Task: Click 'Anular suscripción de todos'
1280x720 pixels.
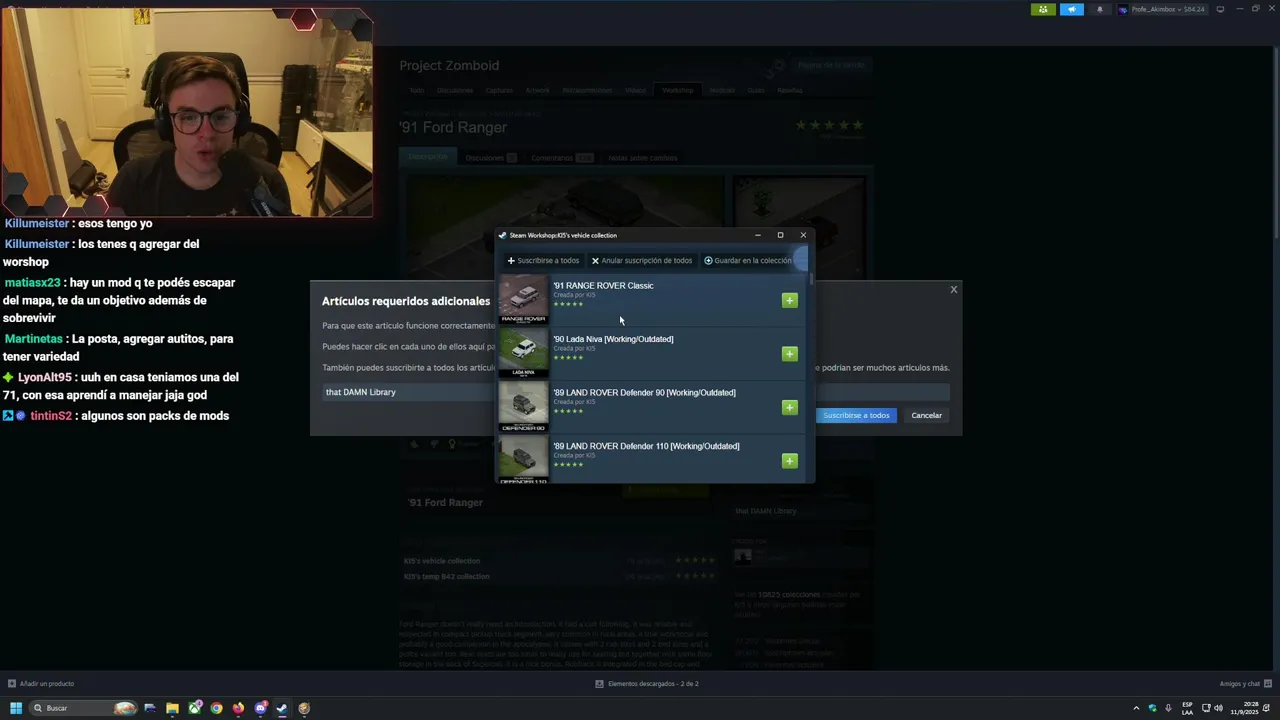Action: click(x=641, y=261)
